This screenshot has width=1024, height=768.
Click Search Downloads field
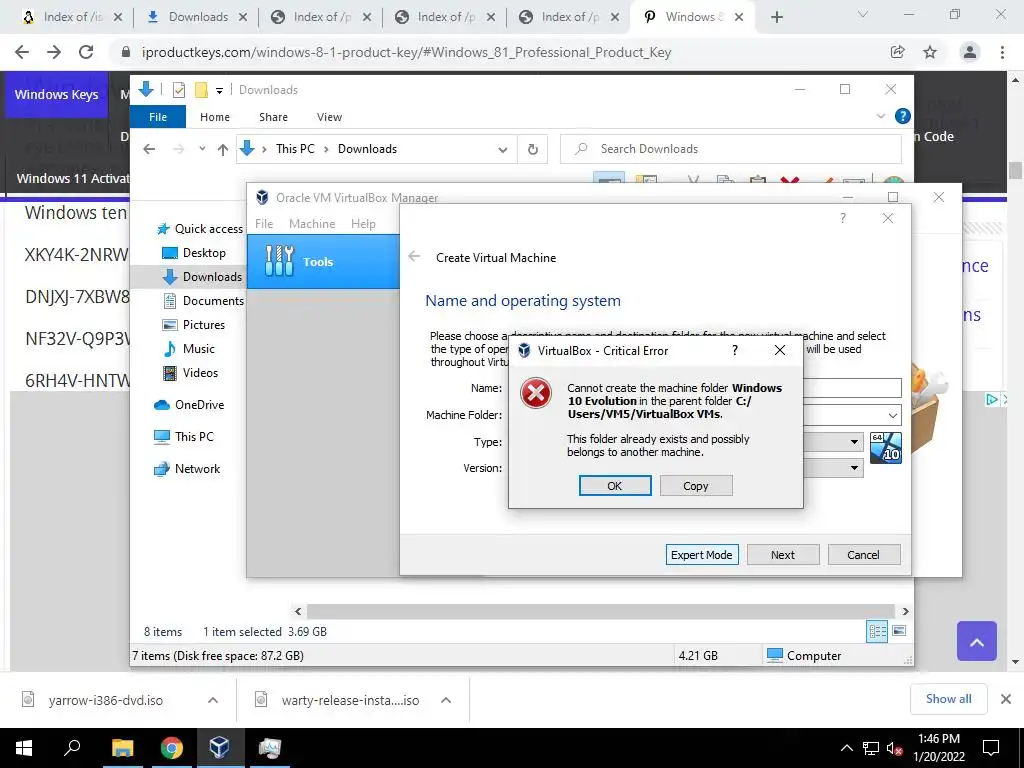(731, 149)
